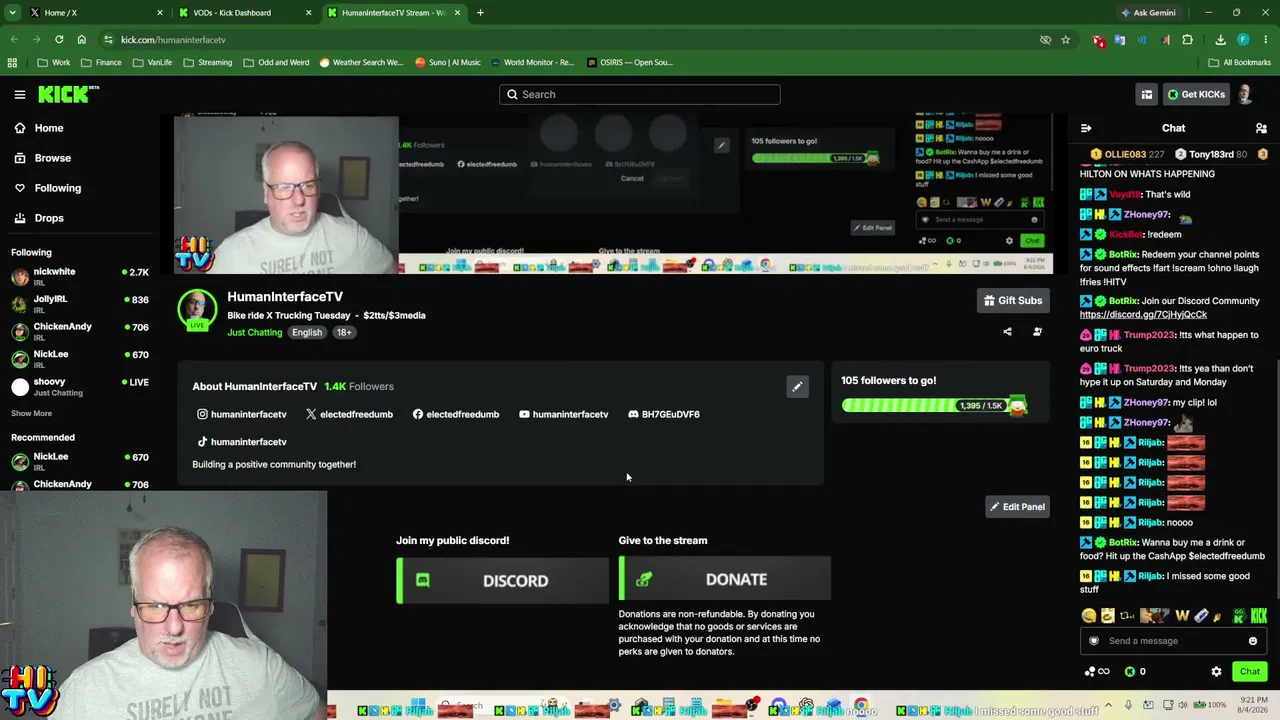
Task: Switch to the VODs - Kick Dashboard tab
Action: coord(244,13)
